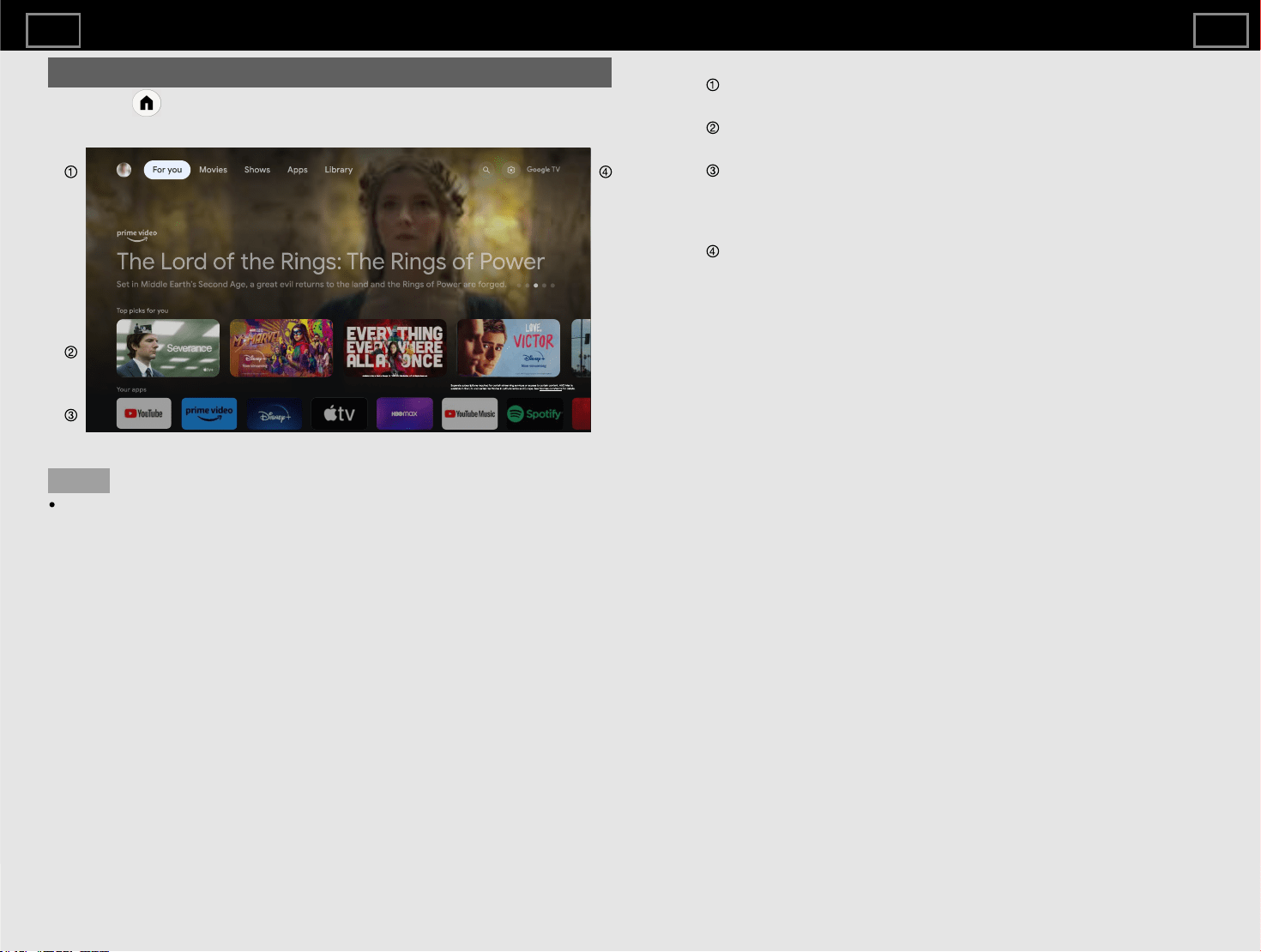Select the For you tab
This screenshot has width=1261, height=952.
[167, 170]
